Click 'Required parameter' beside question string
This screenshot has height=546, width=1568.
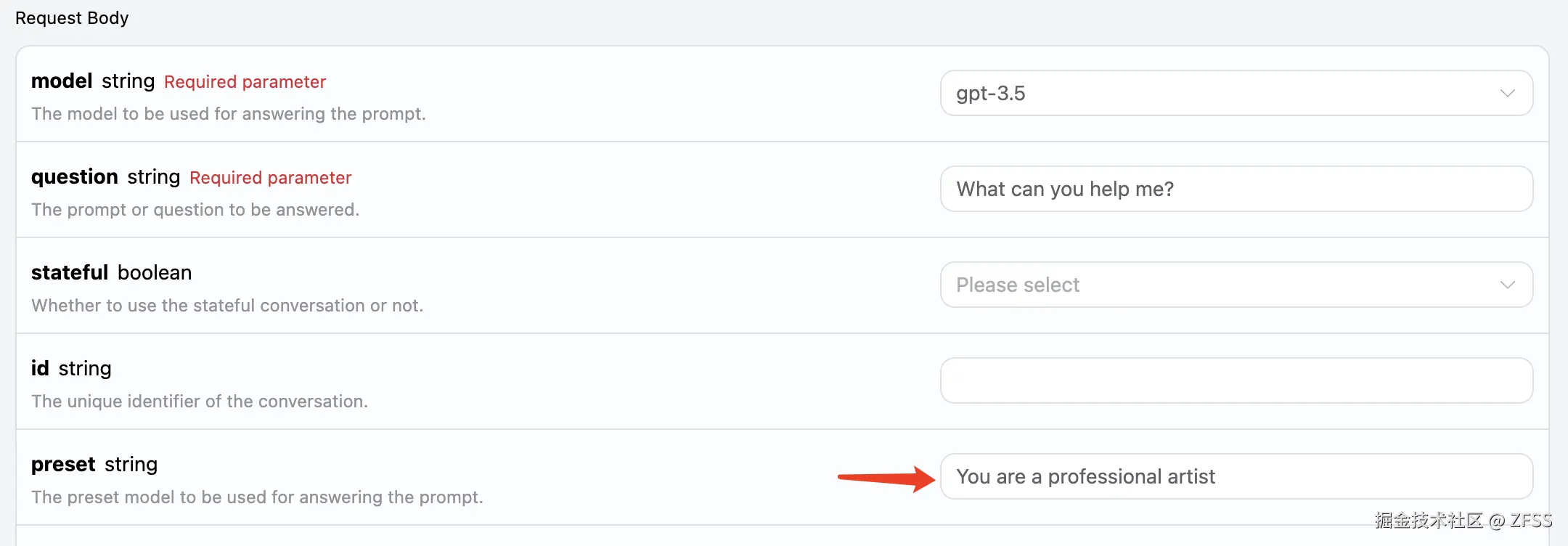[x=270, y=178]
